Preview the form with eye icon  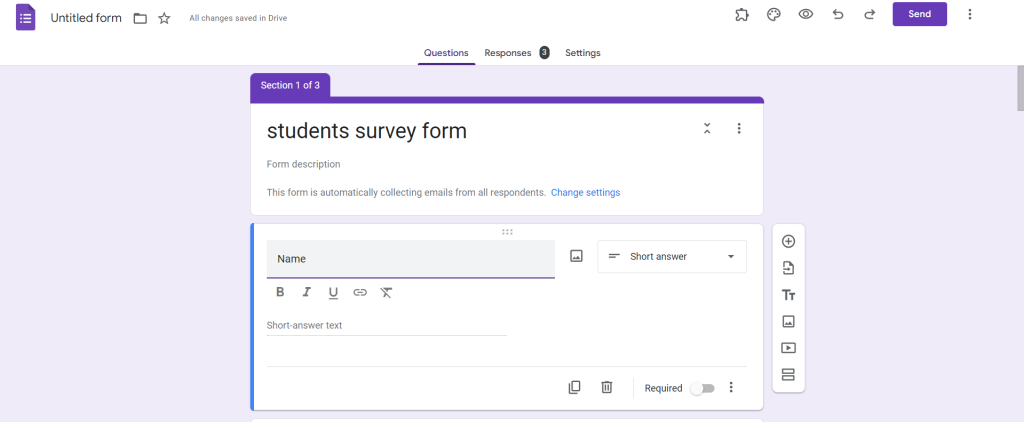click(x=806, y=14)
